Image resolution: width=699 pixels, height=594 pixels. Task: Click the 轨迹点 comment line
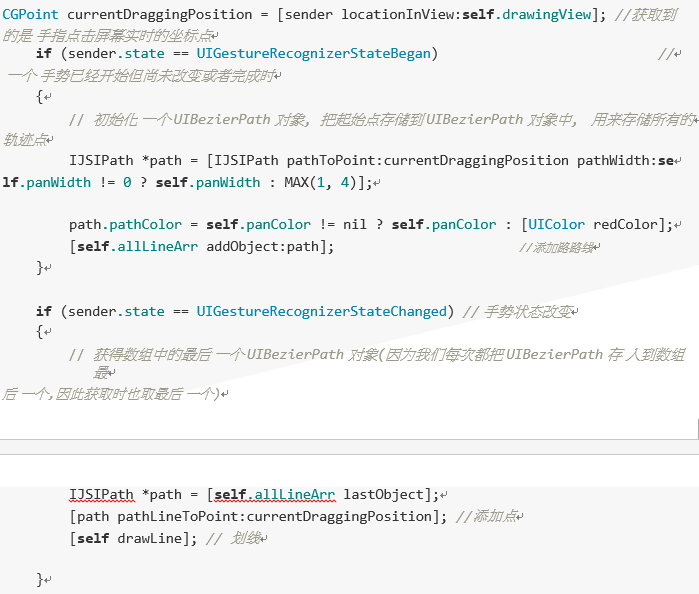(x=25, y=140)
